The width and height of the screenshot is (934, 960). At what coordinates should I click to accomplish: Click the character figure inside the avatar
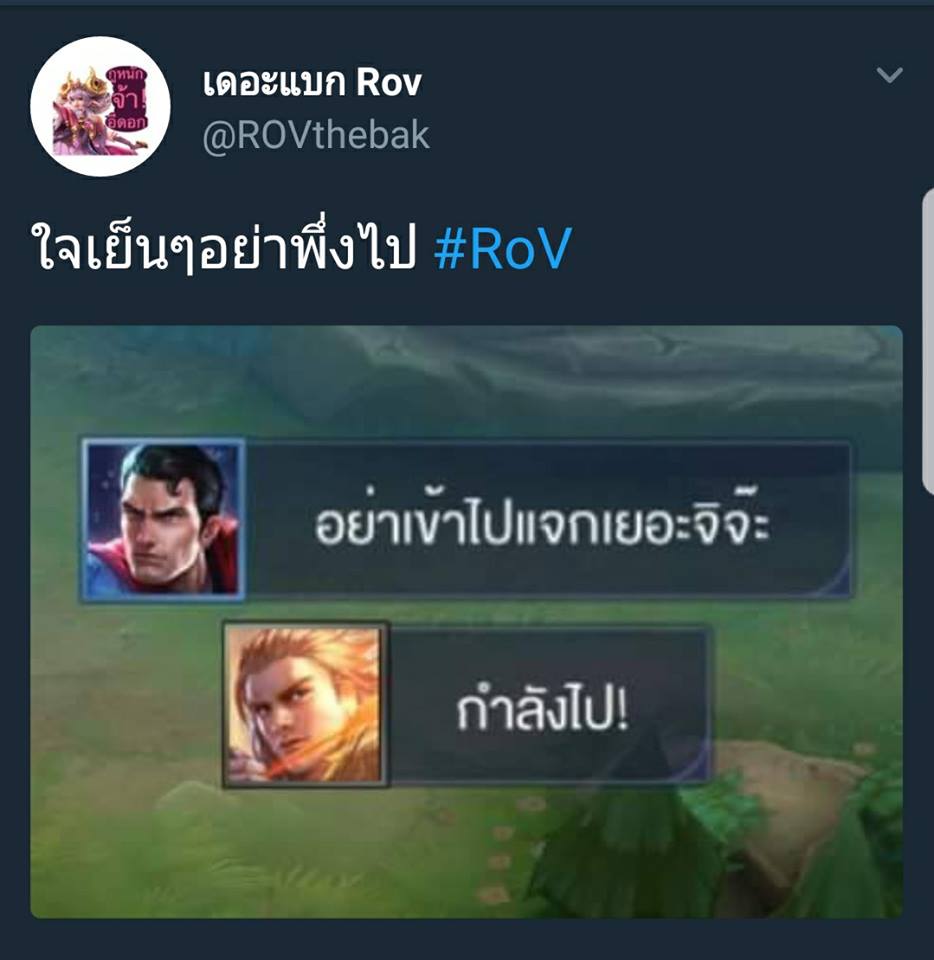click(x=78, y=113)
